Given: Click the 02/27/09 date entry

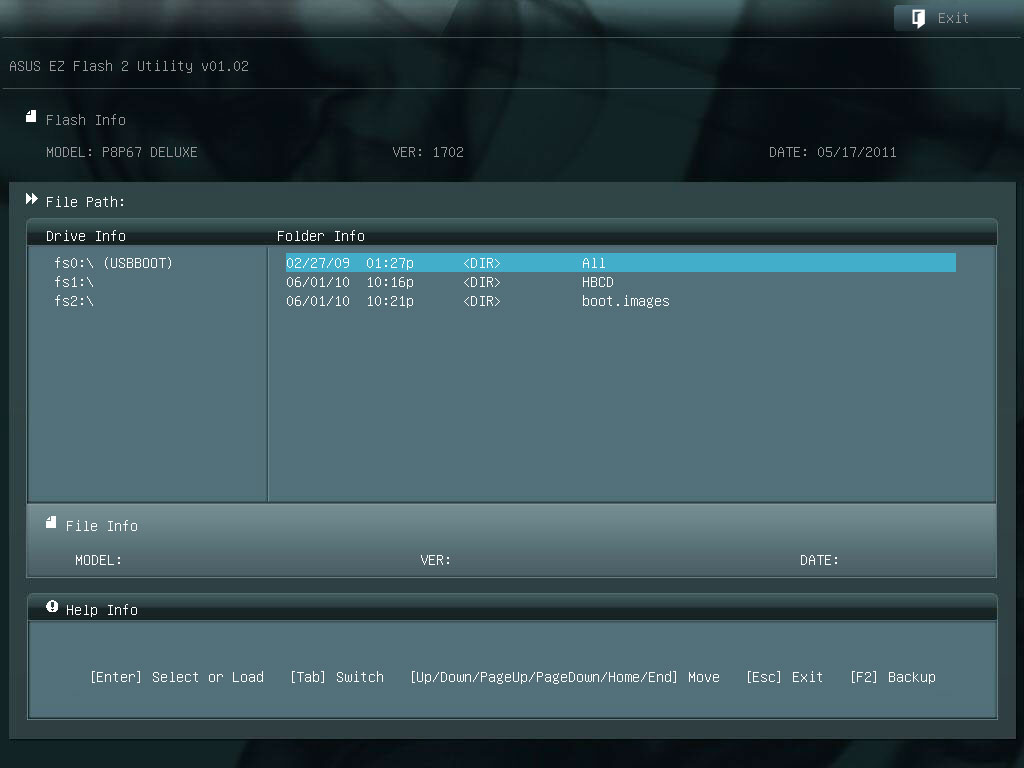Looking at the screenshot, I should tap(318, 263).
